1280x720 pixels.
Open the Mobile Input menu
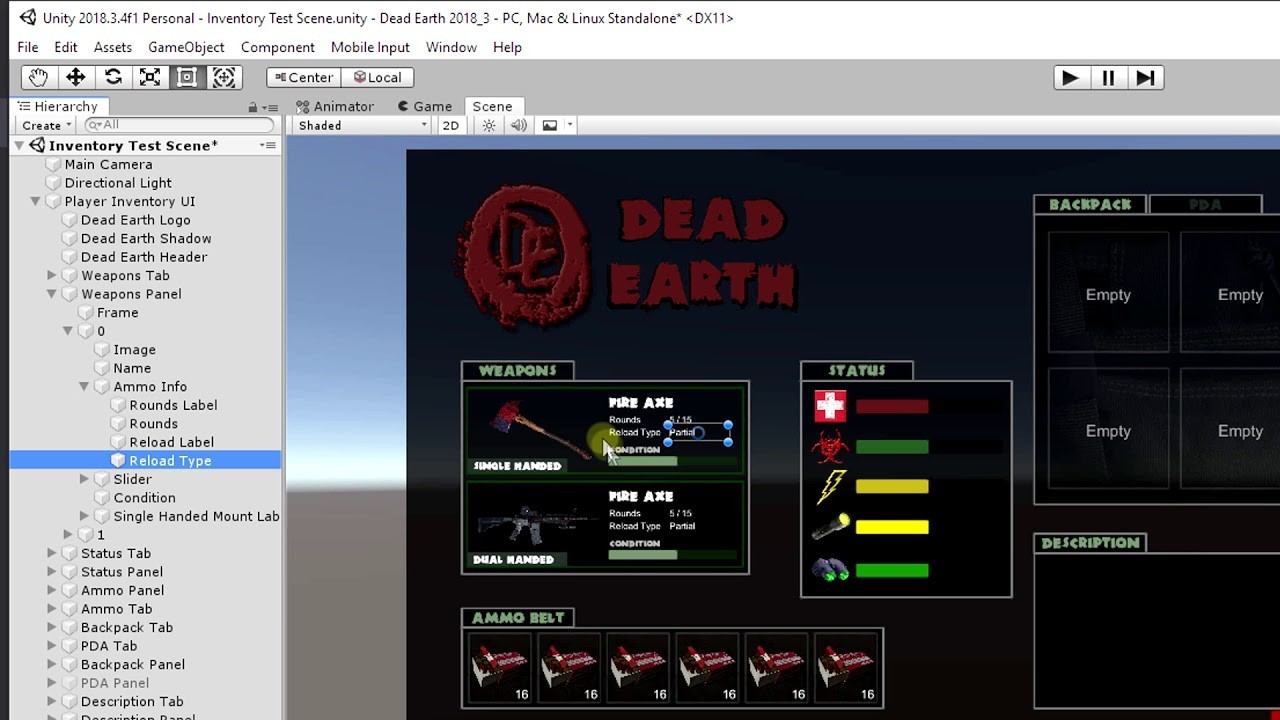[x=370, y=47]
